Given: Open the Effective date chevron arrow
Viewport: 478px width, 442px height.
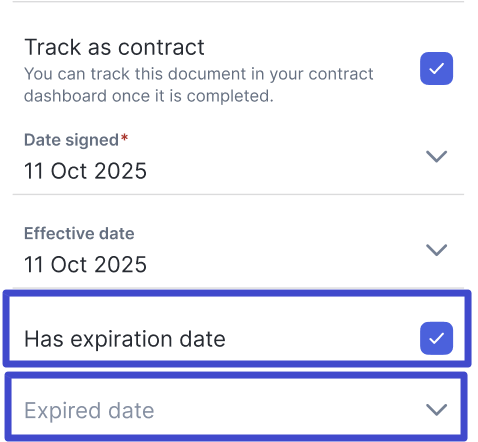Looking at the screenshot, I should pyautogui.click(x=436, y=250).
